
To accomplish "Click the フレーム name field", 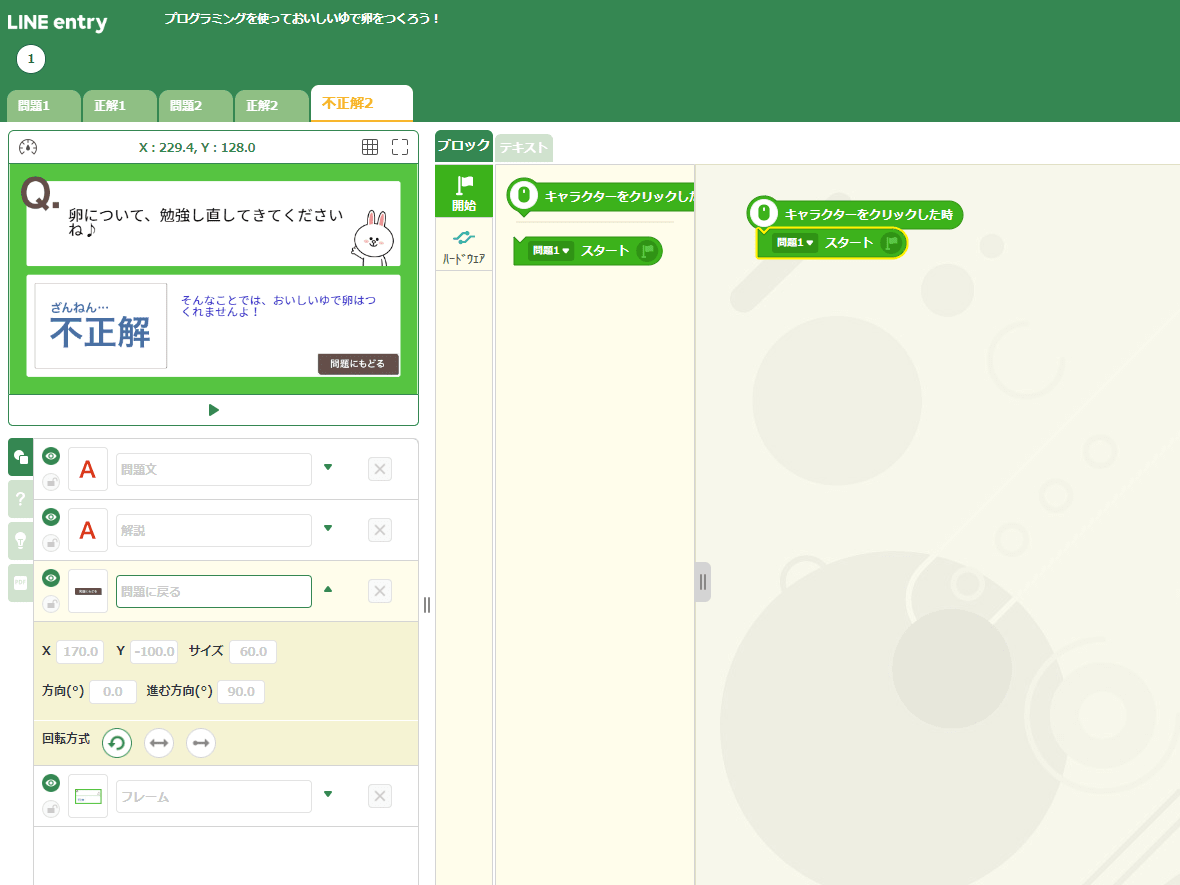I will click(x=214, y=796).
